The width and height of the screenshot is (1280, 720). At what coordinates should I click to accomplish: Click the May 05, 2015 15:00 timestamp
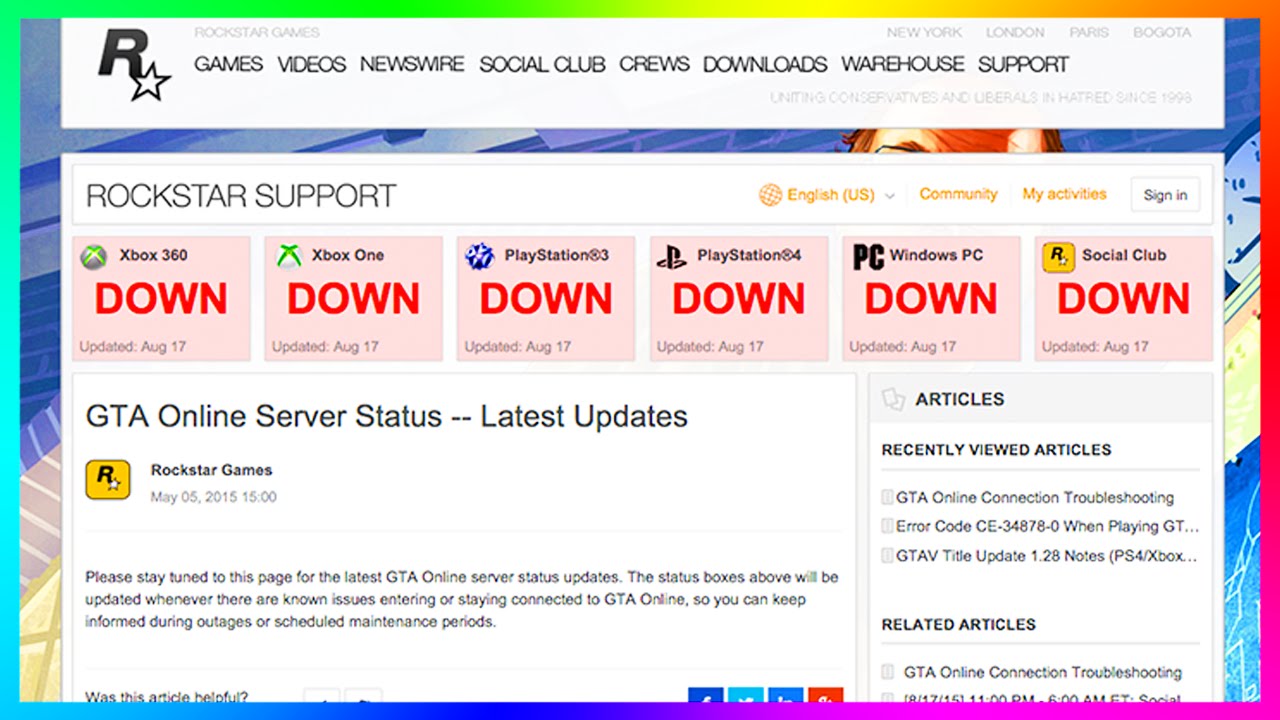coord(213,497)
